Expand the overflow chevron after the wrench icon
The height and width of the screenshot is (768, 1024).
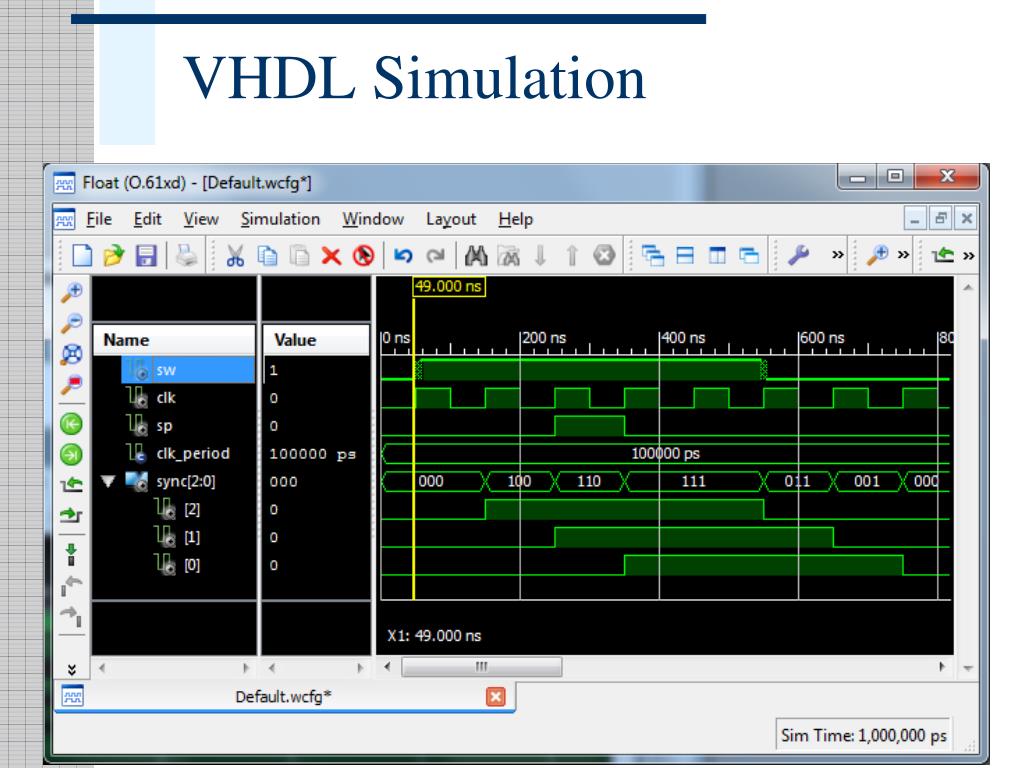837,255
